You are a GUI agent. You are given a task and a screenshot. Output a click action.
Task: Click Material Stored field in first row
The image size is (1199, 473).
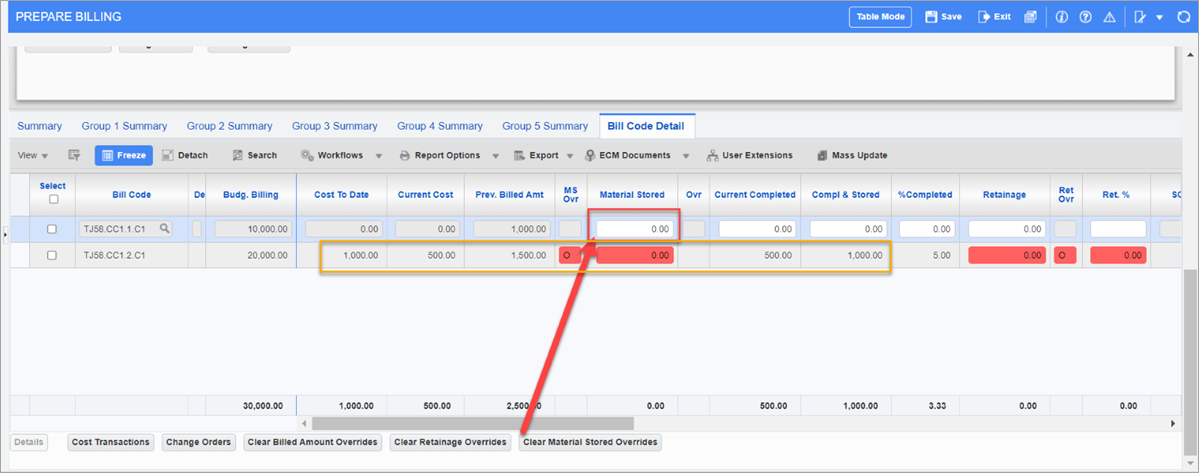[x=635, y=228]
